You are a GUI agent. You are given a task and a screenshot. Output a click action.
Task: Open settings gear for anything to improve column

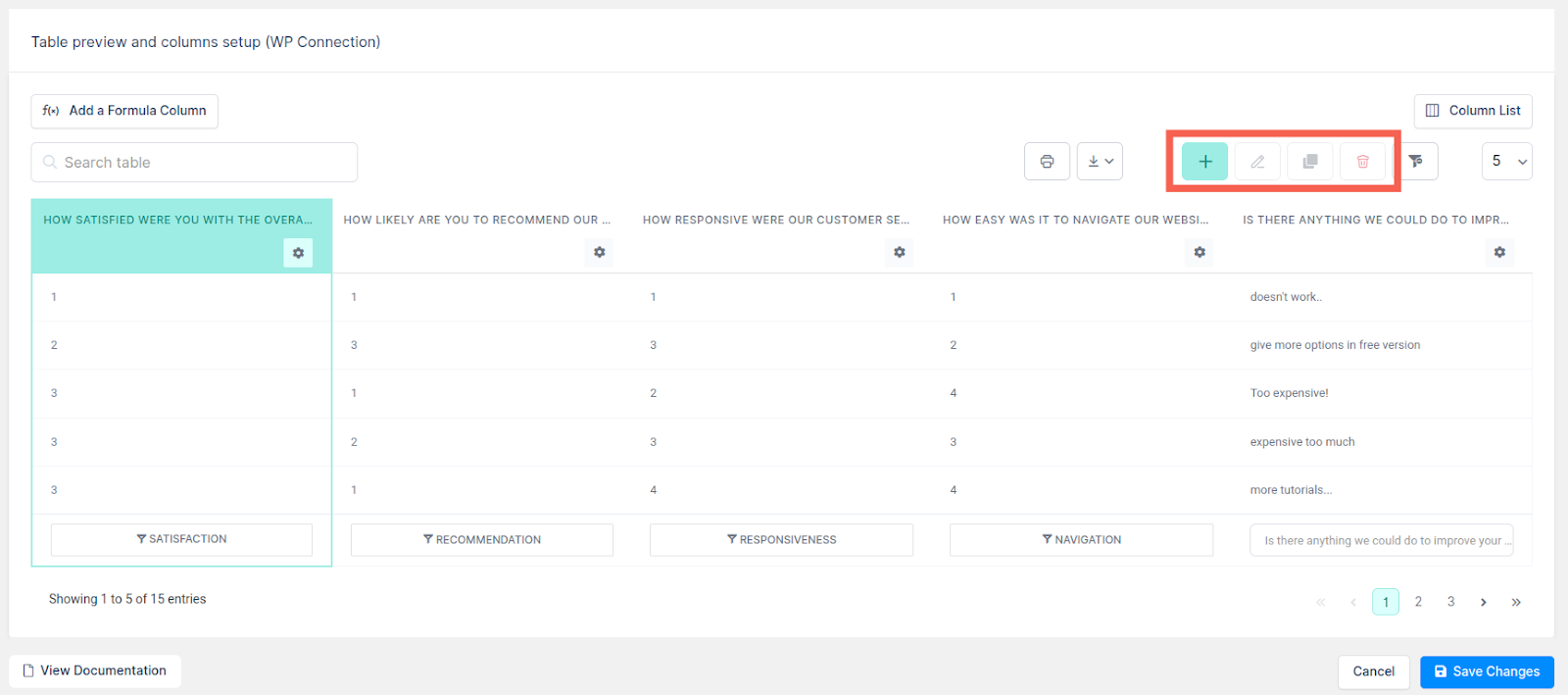pyautogui.click(x=1499, y=252)
